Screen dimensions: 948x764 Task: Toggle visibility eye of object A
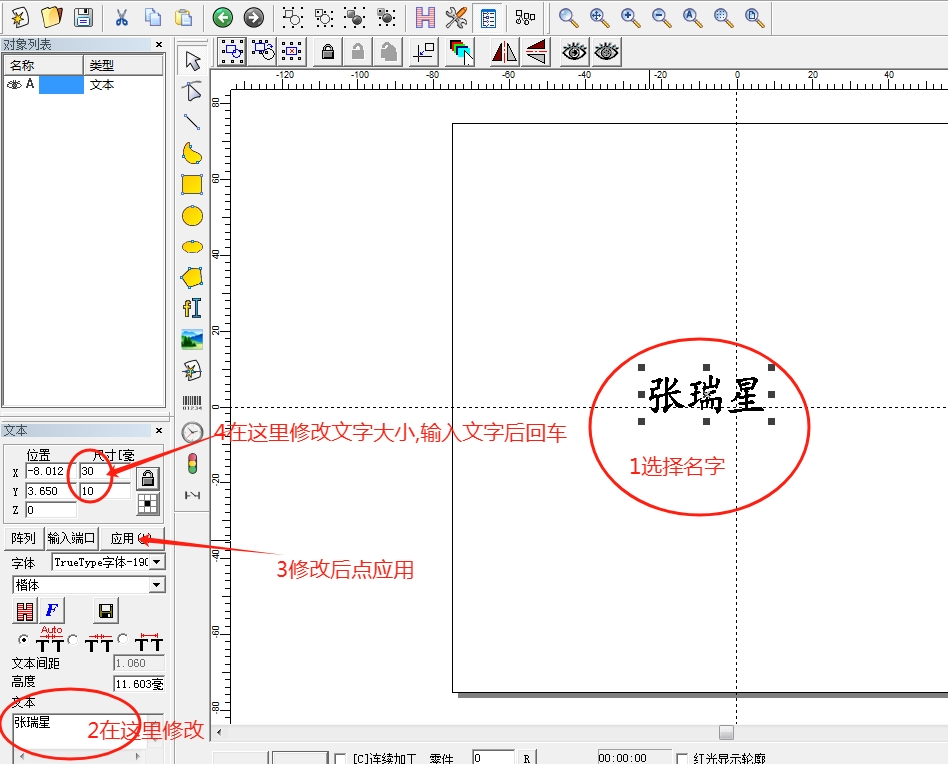[13, 85]
